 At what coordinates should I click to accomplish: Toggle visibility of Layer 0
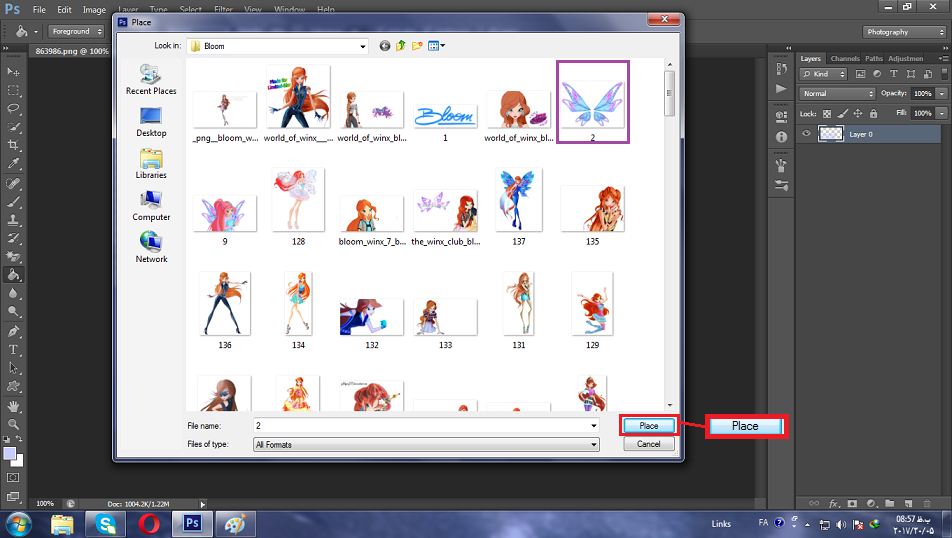tap(806, 134)
